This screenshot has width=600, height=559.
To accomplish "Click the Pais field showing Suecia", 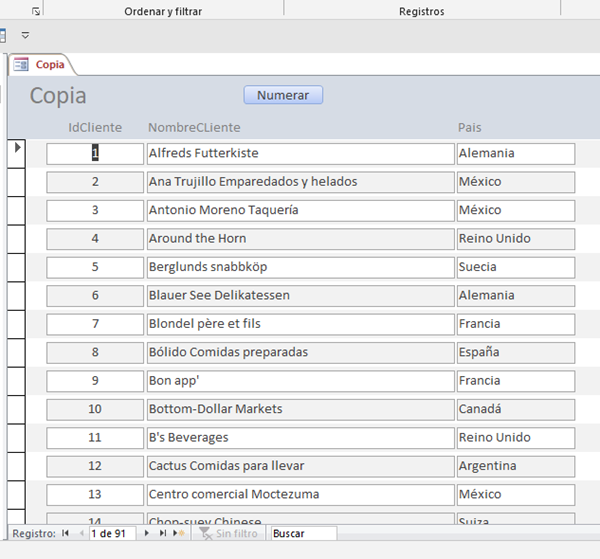I will (514, 267).
